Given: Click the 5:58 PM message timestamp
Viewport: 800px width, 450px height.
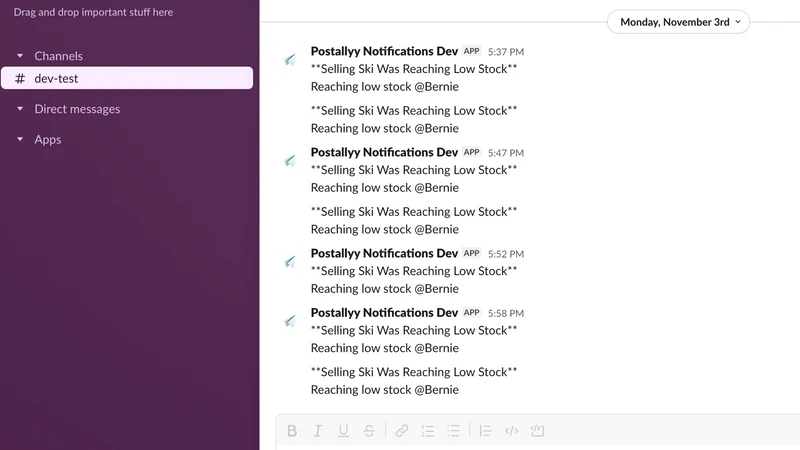Looking at the screenshot, I should click(x=506, y=313).
